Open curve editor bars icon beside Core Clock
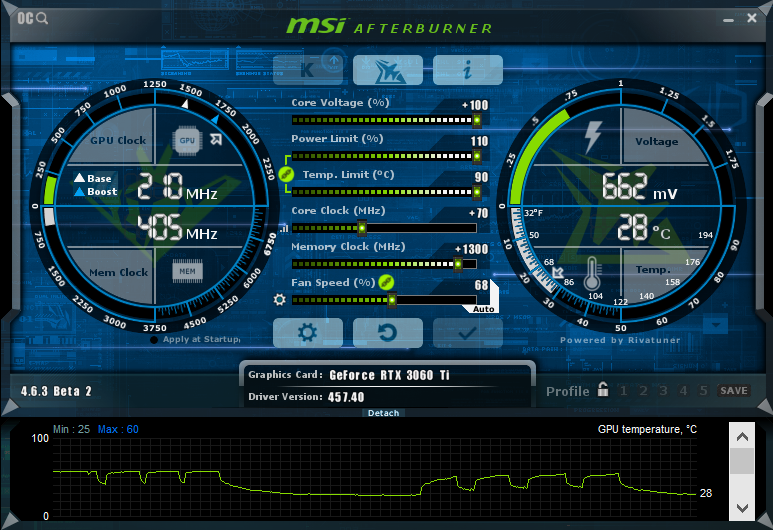Viewport: 773px width, 530px height. 284,228
